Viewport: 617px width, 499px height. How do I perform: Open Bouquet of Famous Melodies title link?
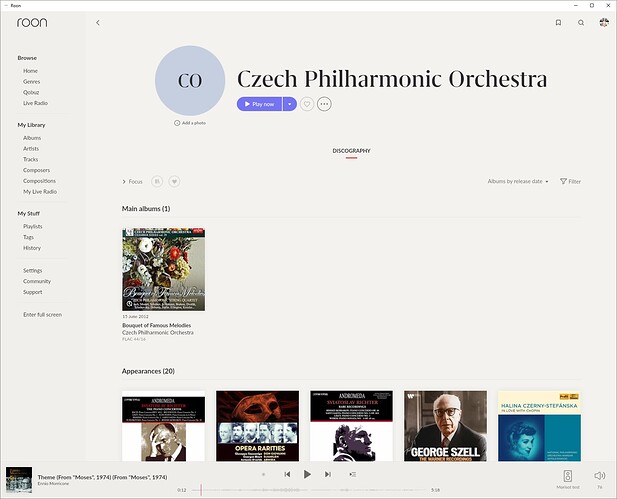[157, 325]
